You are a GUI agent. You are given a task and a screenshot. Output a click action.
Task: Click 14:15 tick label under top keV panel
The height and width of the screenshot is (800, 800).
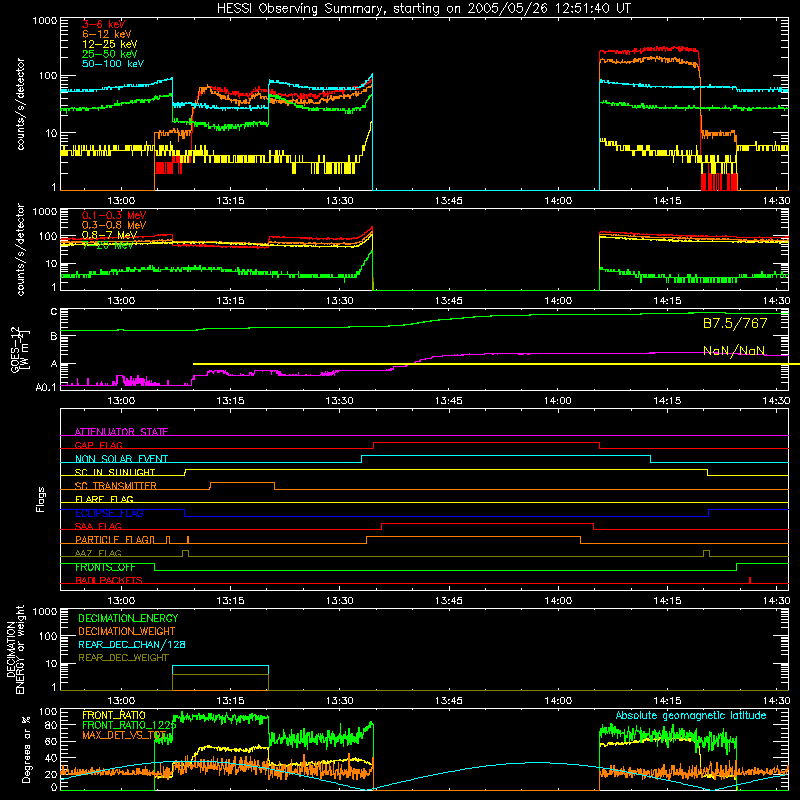click(x=667, y=201)
